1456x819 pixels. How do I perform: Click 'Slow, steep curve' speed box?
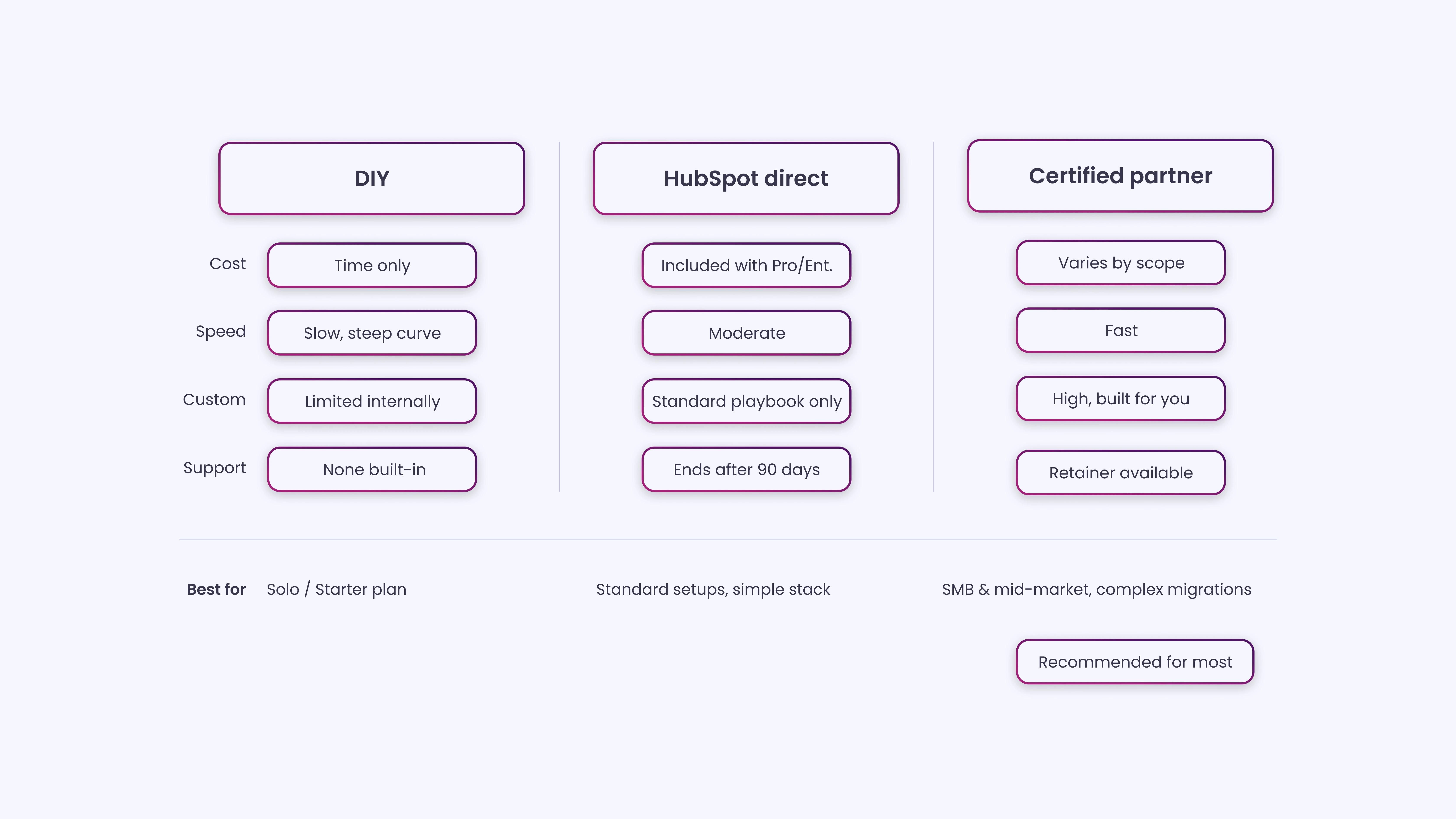372,333
